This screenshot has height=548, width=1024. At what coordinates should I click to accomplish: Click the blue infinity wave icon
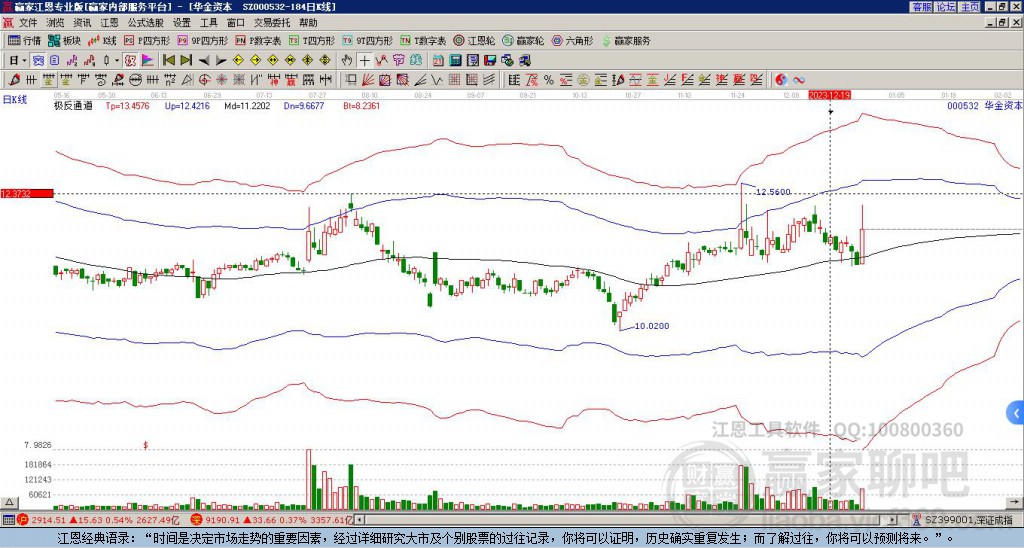[799, 80]
